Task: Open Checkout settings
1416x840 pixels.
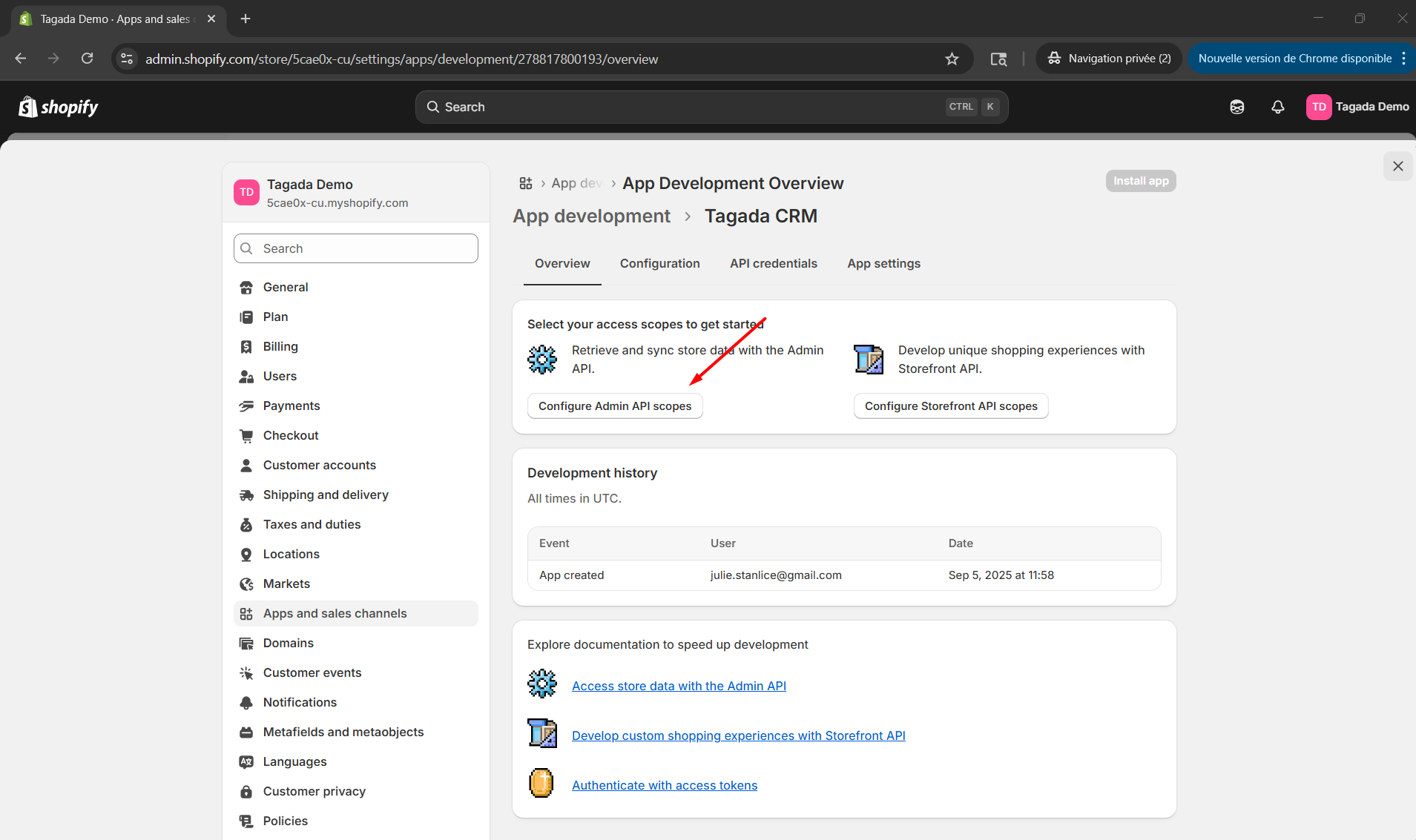Action: pyautogui.click(x=356, y=435)
